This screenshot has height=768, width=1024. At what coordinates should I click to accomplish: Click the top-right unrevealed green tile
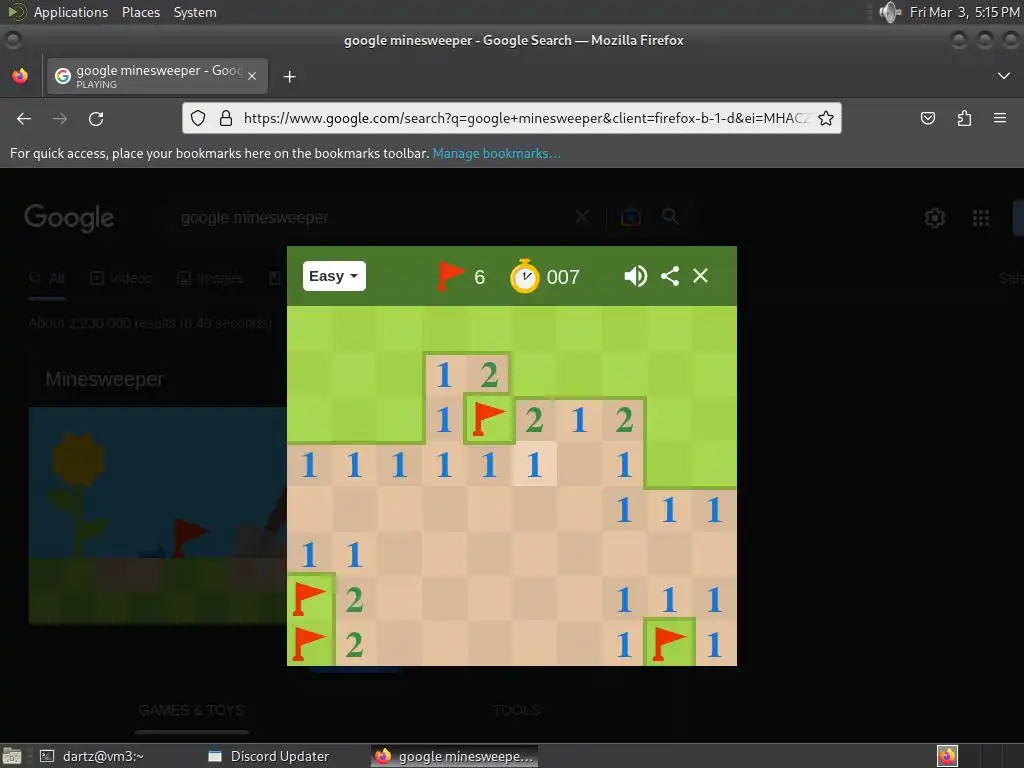(x=714, y=328)
